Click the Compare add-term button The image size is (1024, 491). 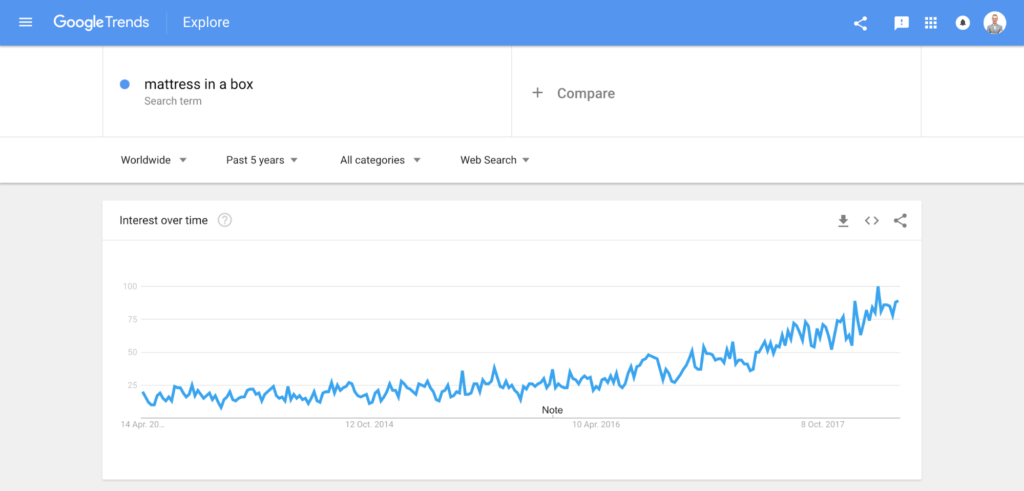[573, 93]
